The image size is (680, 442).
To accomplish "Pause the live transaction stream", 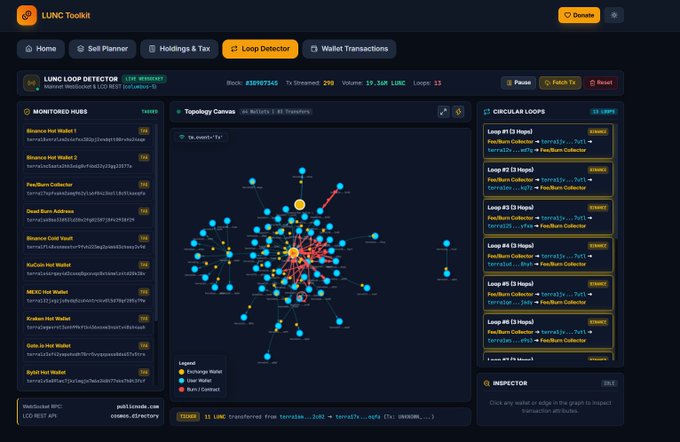I will (x=519, y=82).
